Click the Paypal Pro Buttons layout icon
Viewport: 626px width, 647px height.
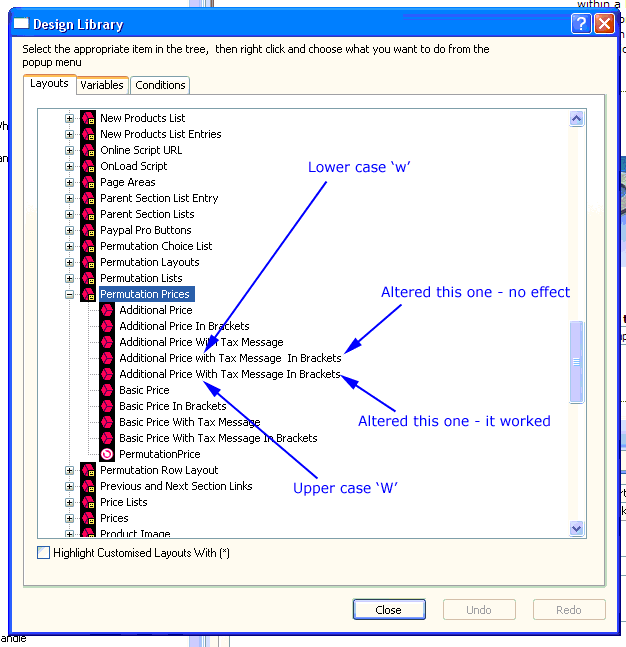[x=88, y=230]
